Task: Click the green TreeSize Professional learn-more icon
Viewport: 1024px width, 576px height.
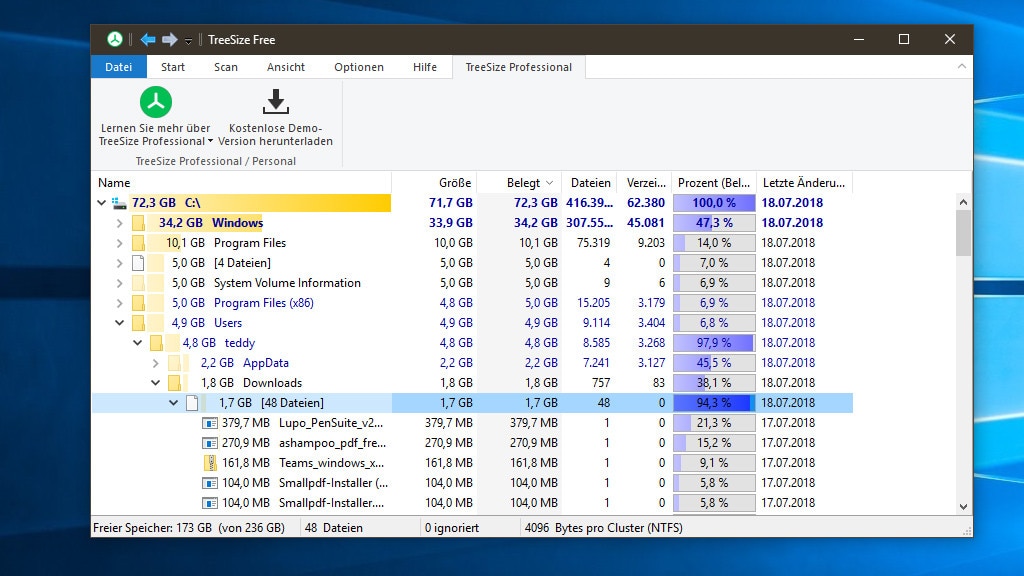Action: [x=155, y=102]
